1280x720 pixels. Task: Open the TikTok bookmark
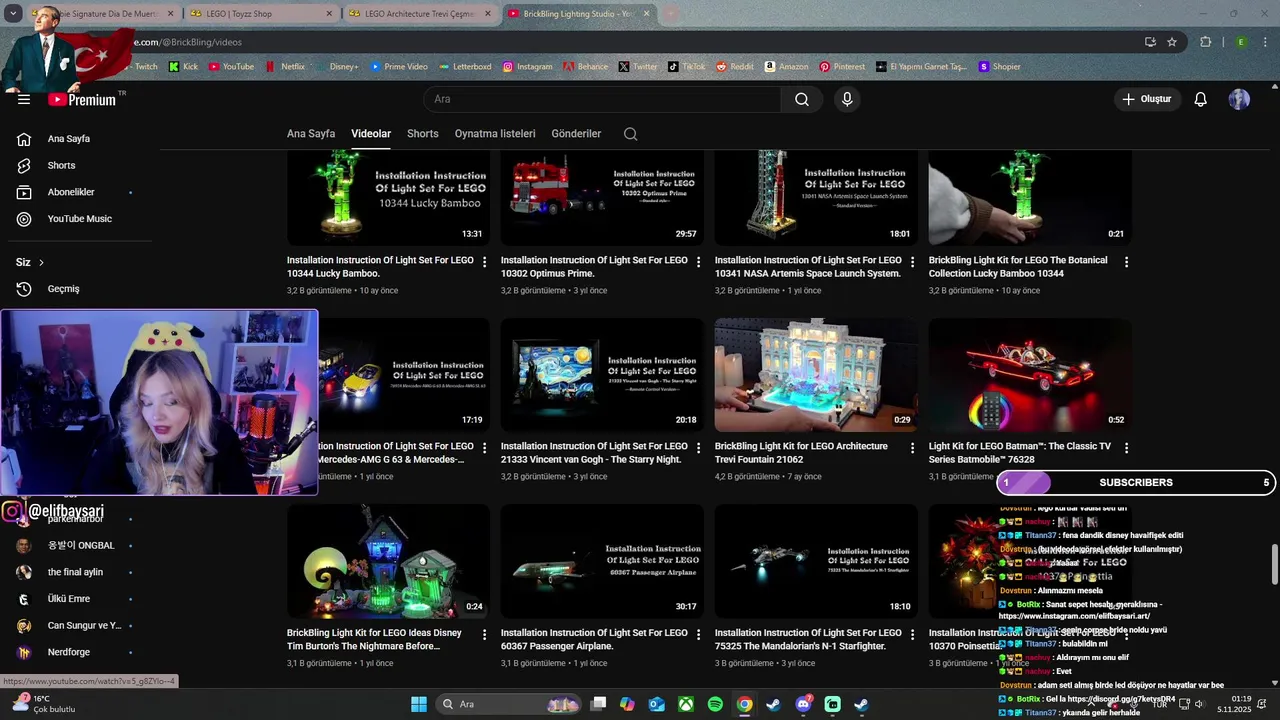pos(687,66)
